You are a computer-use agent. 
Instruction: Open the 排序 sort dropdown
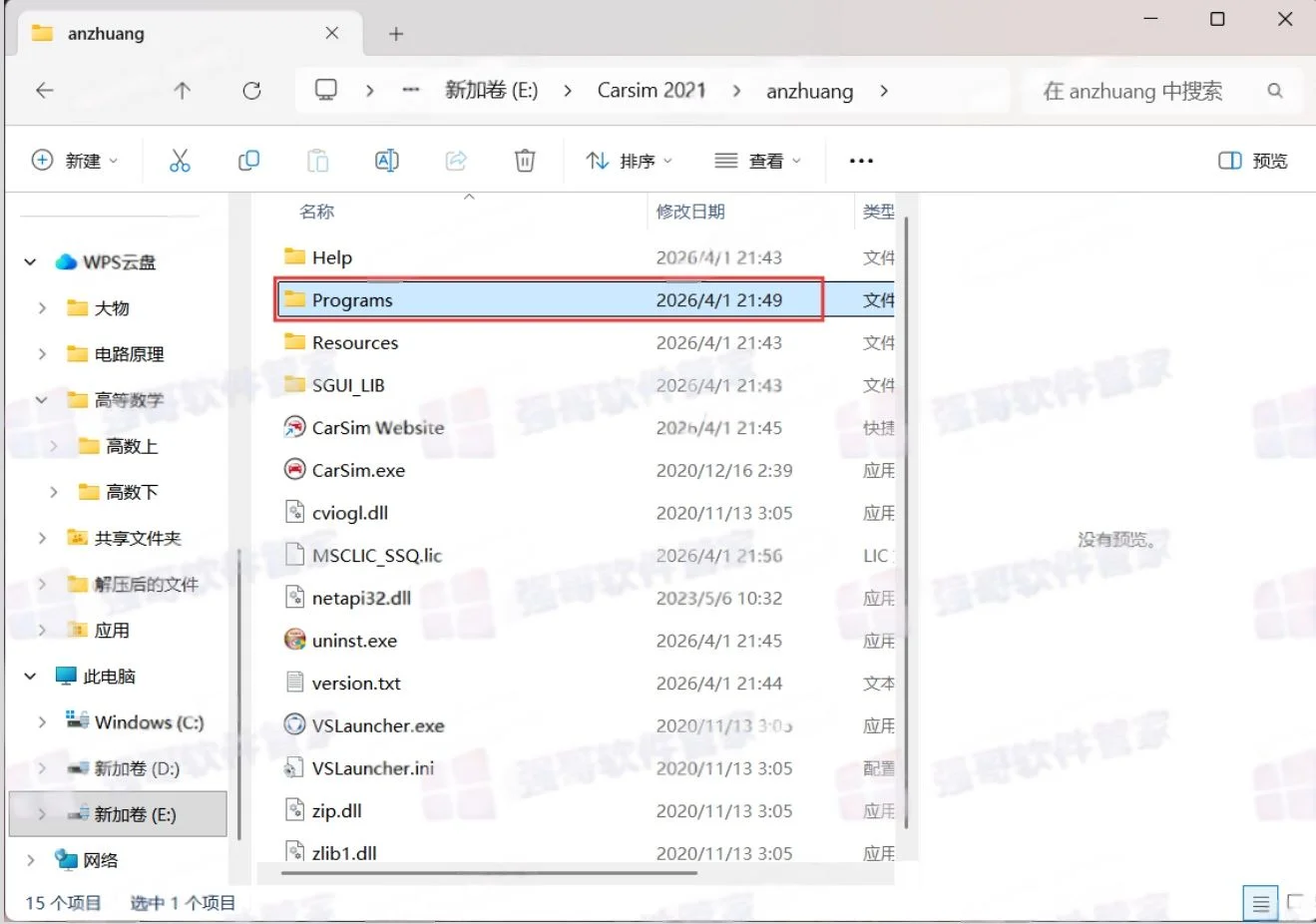[630, 161]
